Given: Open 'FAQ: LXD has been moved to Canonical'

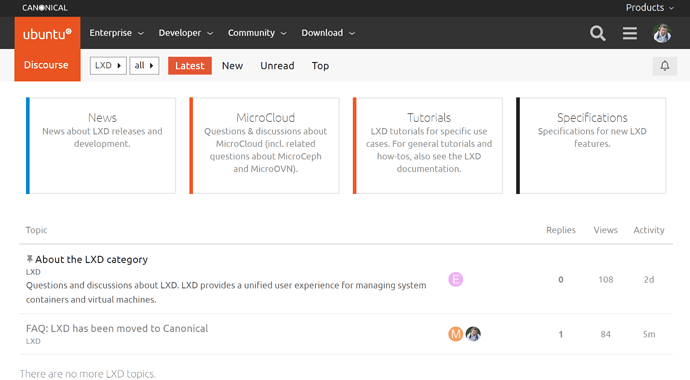Looking at the screenshot, I should point(117,329).
